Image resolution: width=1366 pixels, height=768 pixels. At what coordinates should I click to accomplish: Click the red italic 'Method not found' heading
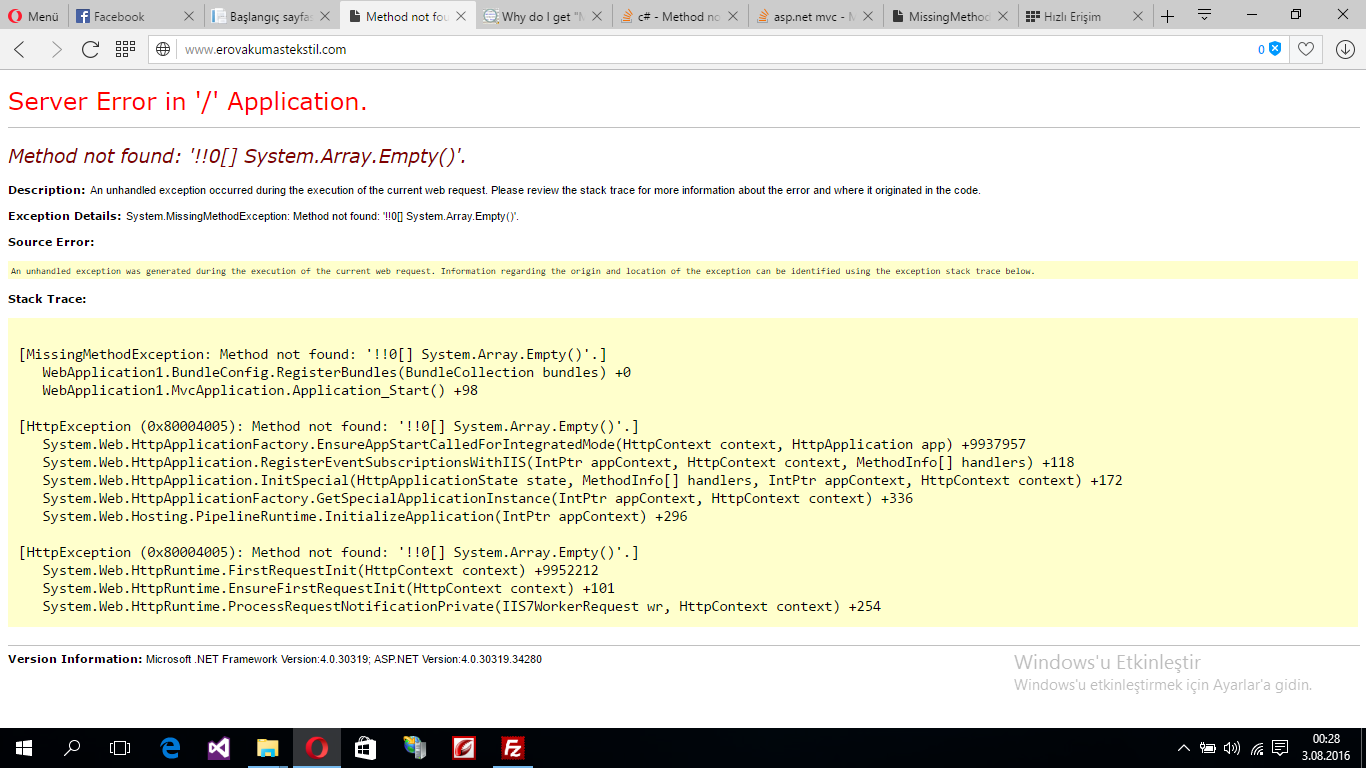[238, 156]
